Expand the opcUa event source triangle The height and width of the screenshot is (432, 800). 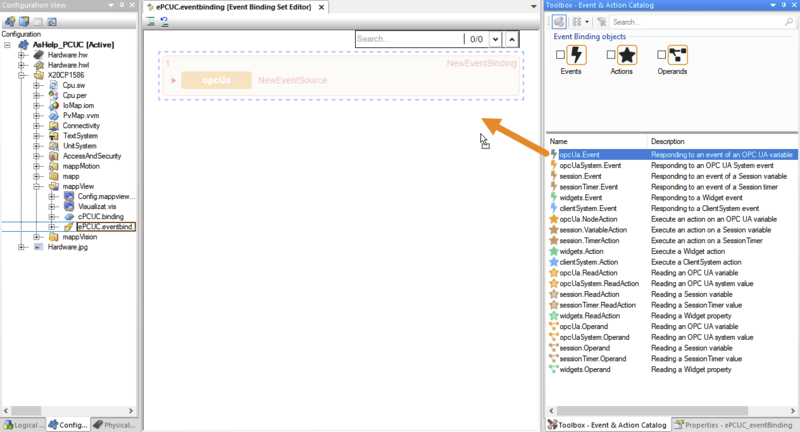tap(173, 81)
